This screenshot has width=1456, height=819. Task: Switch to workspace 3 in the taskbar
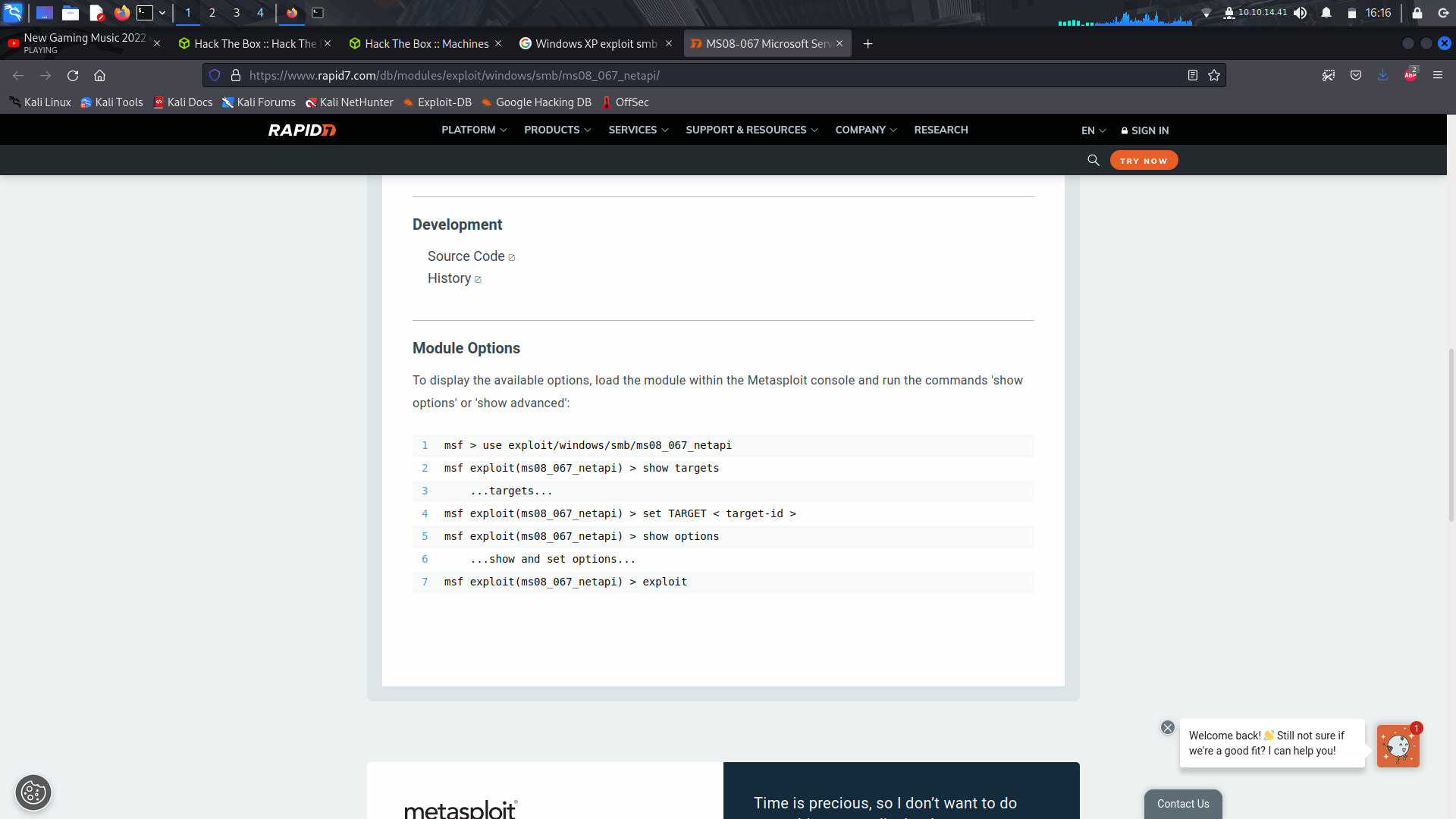click(236, 12)
